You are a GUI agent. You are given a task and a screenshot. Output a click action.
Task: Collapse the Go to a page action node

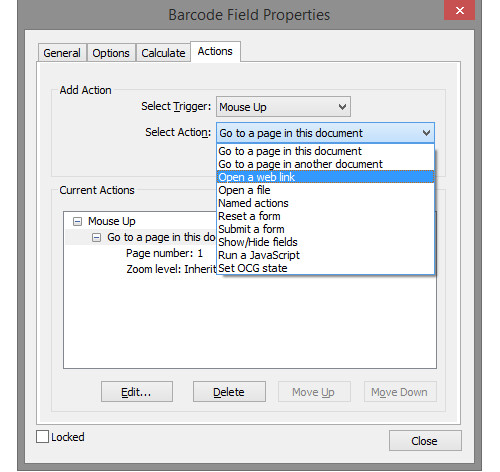coord(96,238)
